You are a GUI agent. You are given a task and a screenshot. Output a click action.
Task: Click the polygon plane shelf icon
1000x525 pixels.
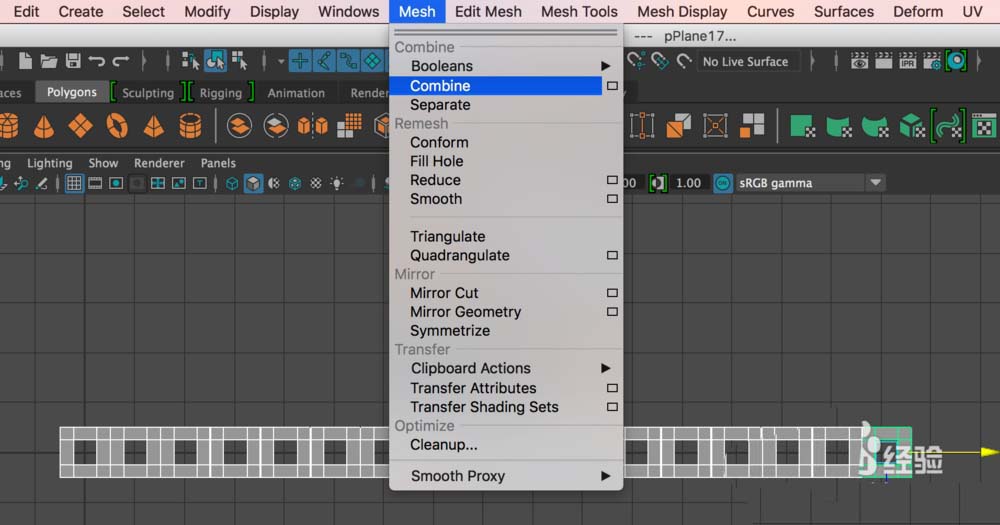[x=80, y=126]
